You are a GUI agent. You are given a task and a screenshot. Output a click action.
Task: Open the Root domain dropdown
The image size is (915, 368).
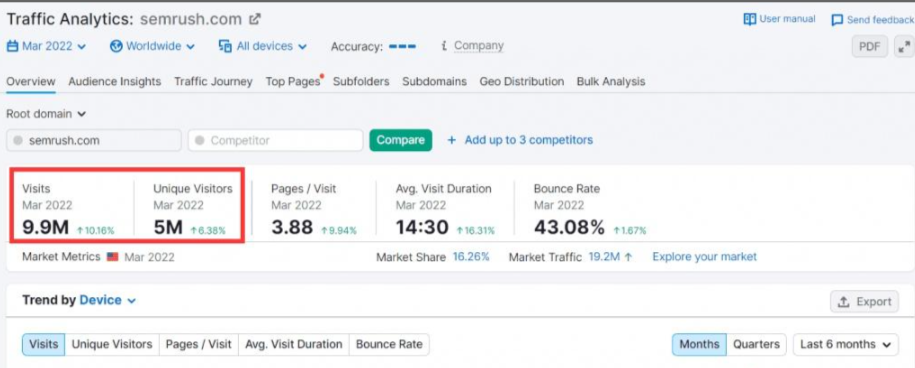click(46, 114)
